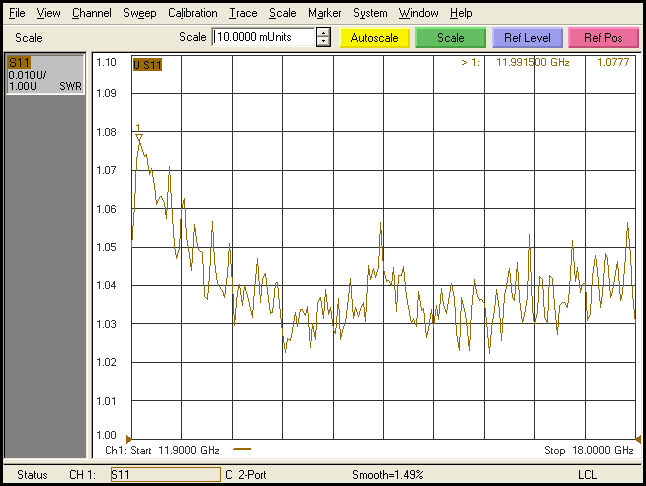Increase scale value with up arrow
The image size is (646, 486).
(x=323, y=33)
